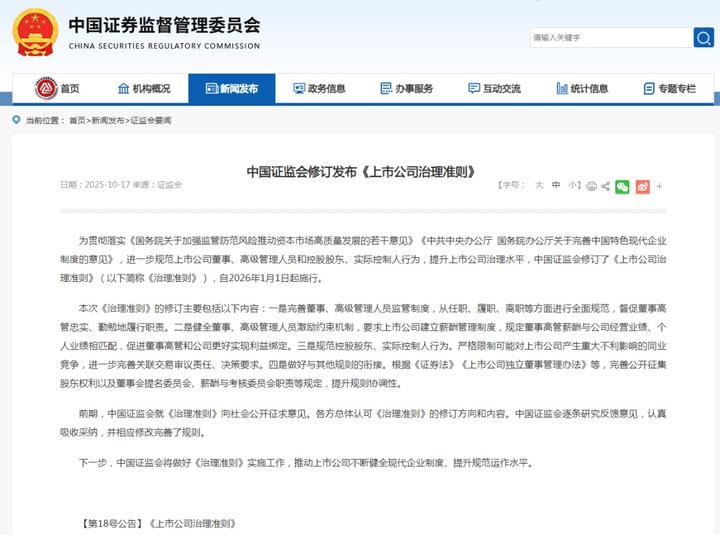This screenshot has width=720, height=535.
Task: Click the search magnifier button
Action: (704, 37)
